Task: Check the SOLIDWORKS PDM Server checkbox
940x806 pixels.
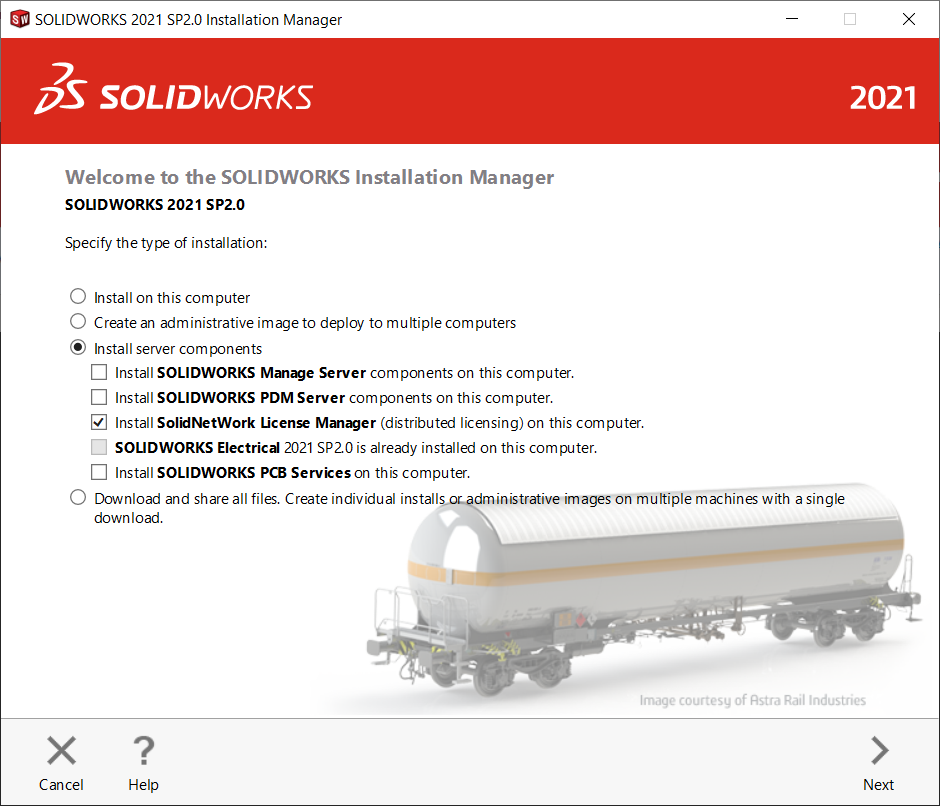Action: pos(99,396)
